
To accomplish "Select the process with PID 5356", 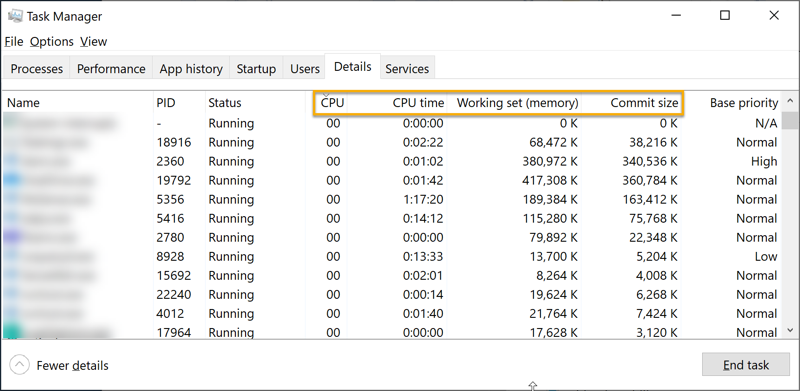I will pos(392,199).
